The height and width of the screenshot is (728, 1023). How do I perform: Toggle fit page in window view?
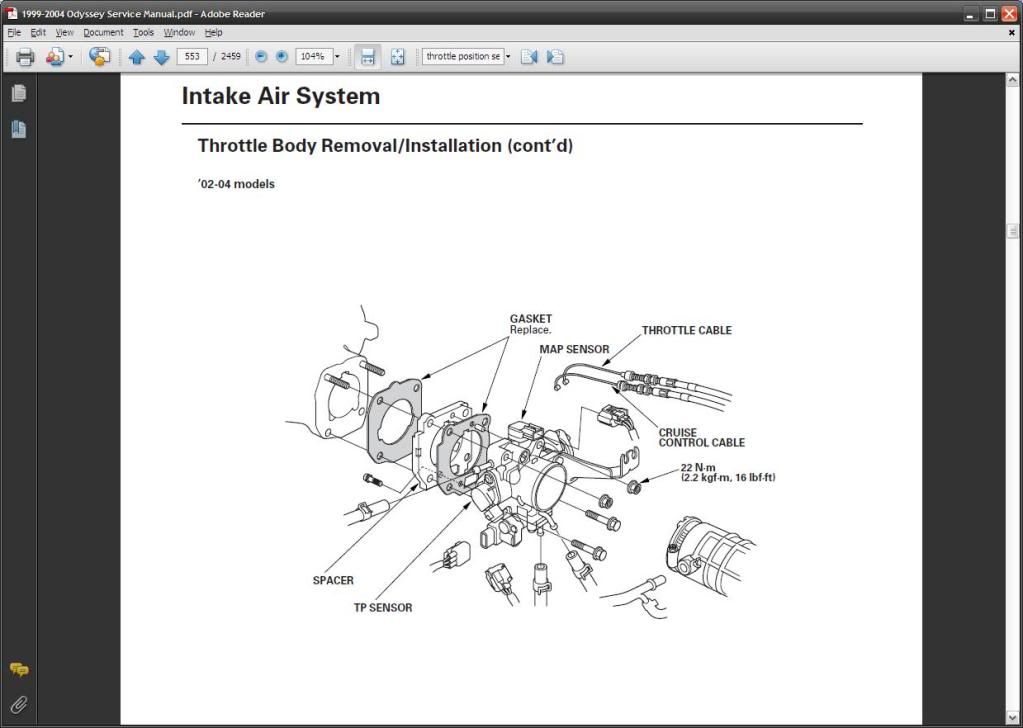click(397, 56)
